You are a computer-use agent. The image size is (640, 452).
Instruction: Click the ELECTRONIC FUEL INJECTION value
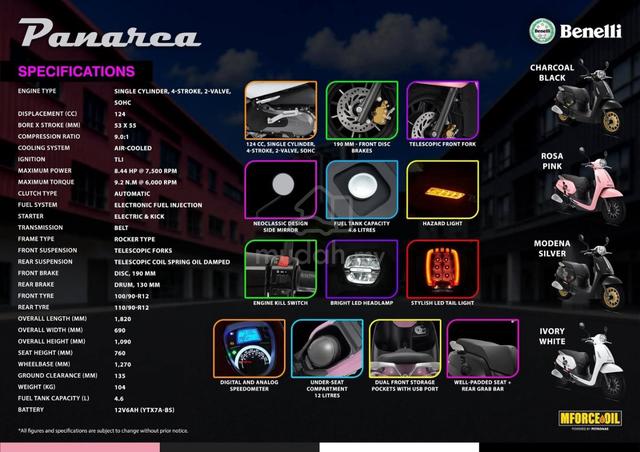click(158, 205)
